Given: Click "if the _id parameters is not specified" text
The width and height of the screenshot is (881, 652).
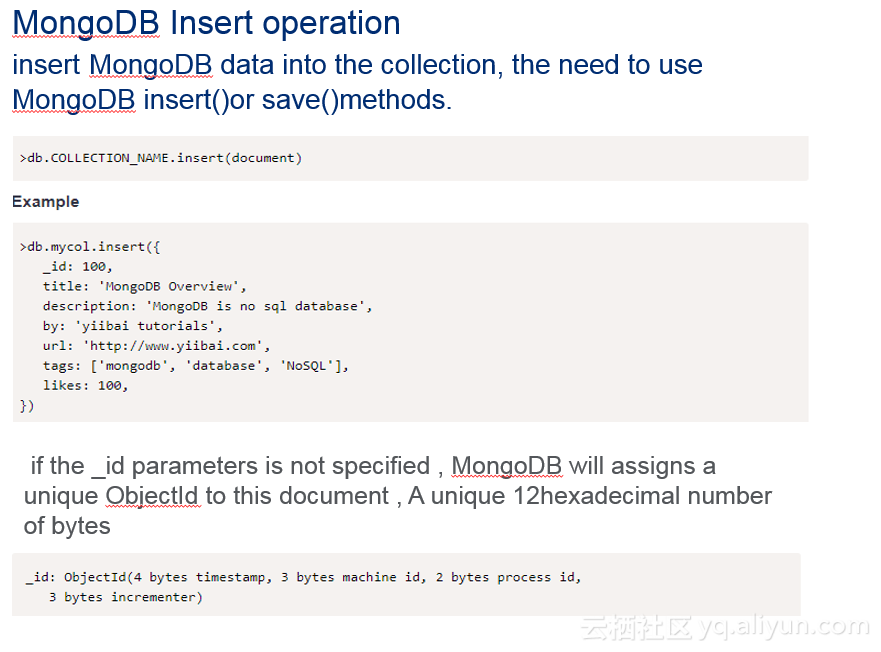Looking at the screenshot, I should (230, 466).
